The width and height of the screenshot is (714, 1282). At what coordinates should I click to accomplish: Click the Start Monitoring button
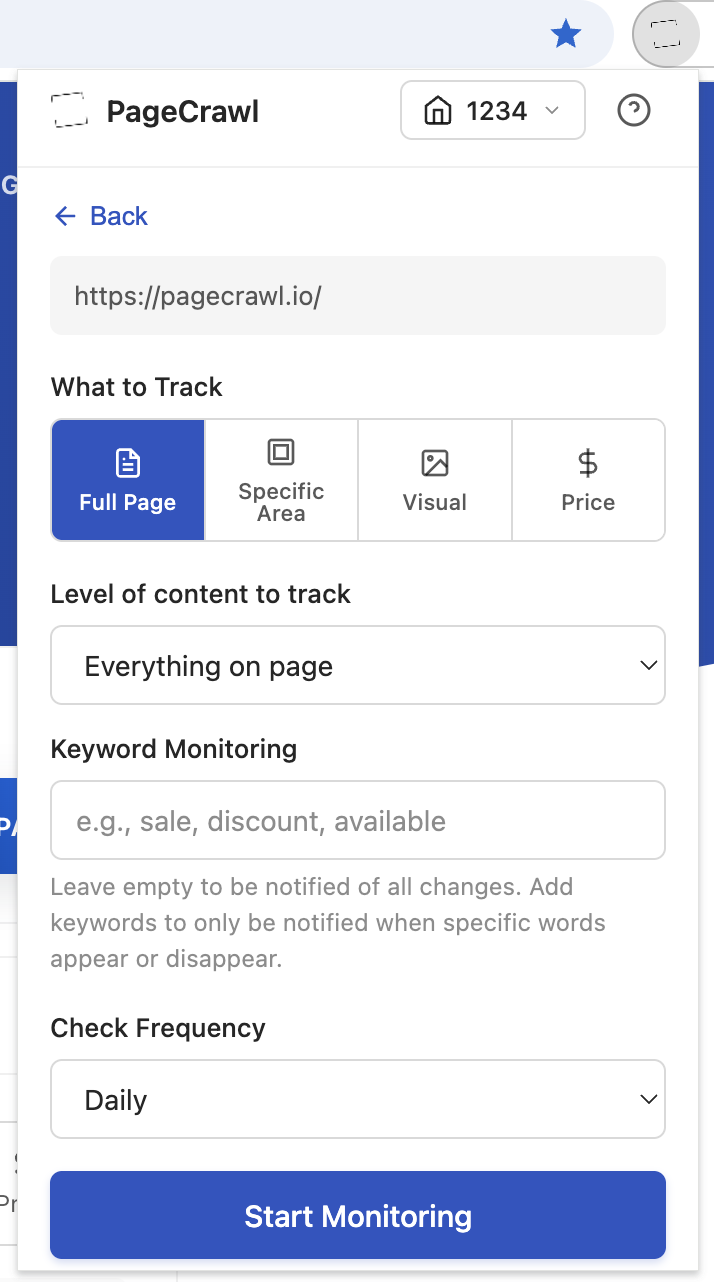coord(357,1215)
